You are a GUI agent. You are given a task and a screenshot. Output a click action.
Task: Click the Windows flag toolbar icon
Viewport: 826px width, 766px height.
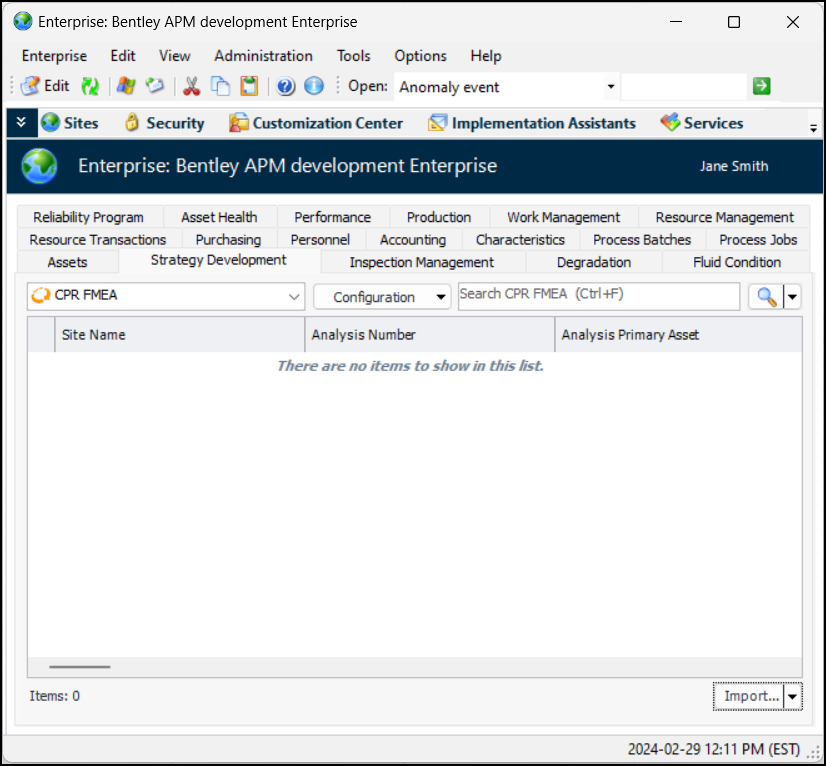tap(126, 86)
